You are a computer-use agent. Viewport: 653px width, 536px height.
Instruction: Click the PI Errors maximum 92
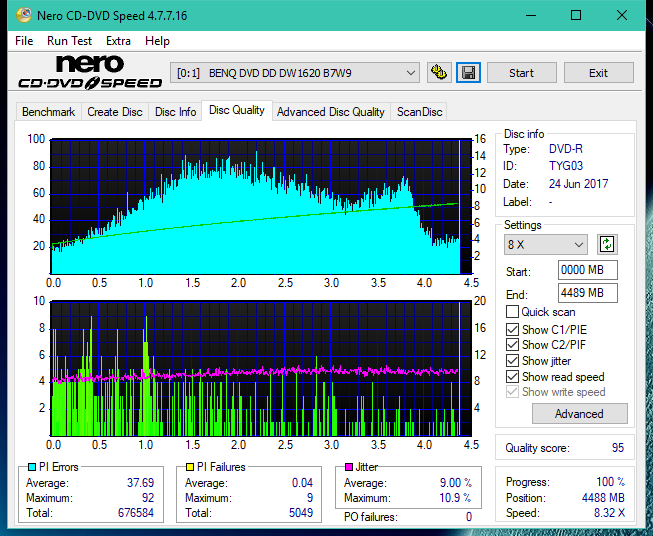pos(148,497)
